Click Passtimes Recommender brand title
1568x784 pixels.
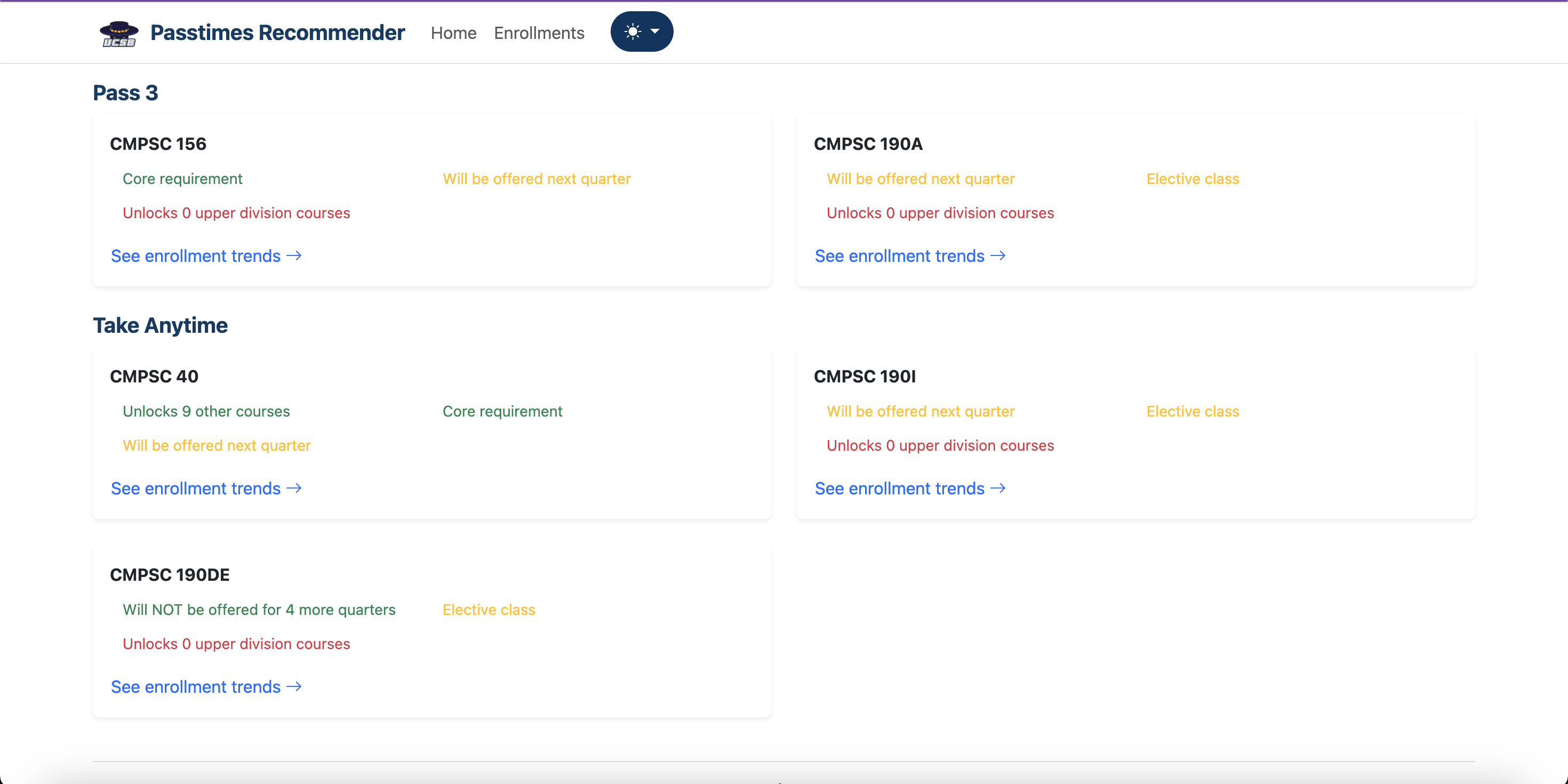point(277,33)
